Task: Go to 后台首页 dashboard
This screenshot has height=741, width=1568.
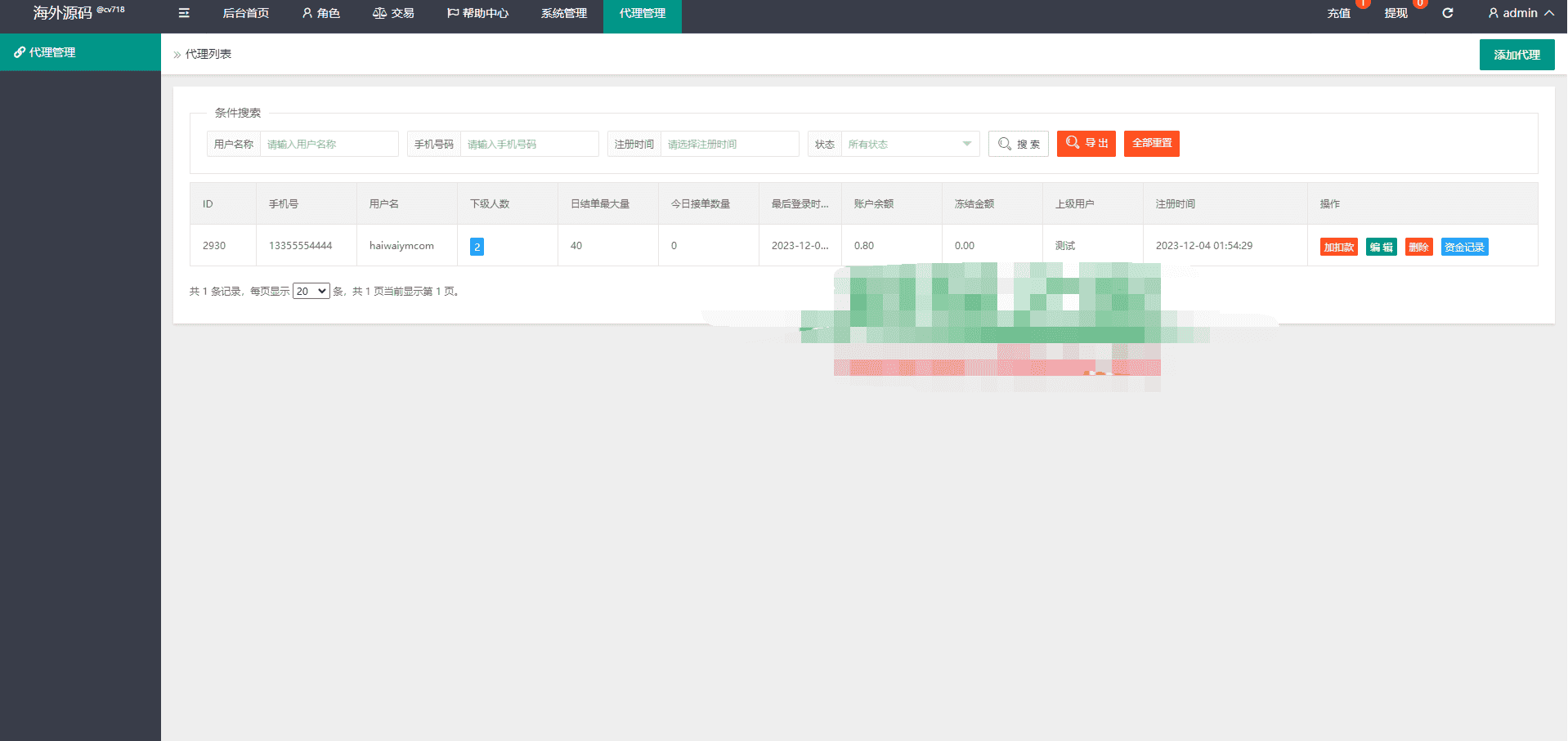Action: 246,13
